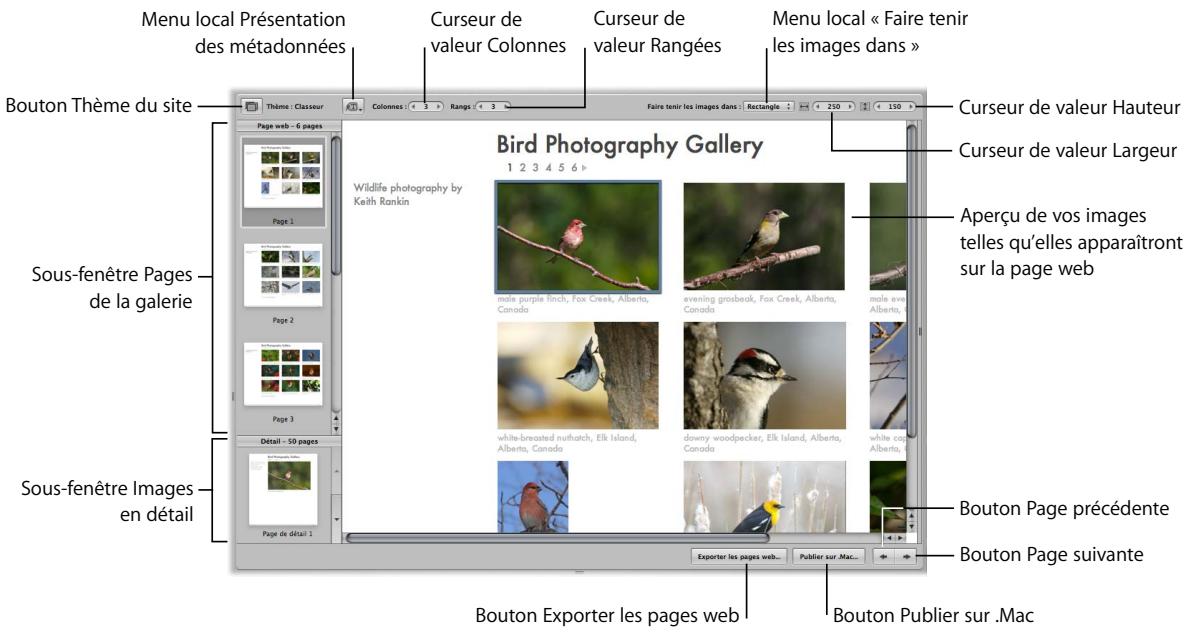
Task: Increase the Colonnes value with right arrow
Action: [x=438, y=107]
